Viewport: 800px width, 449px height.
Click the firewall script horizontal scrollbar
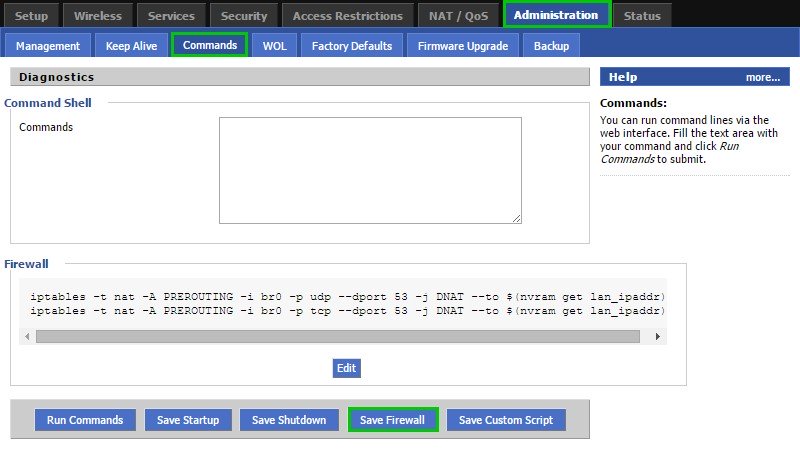coord(338,336)
